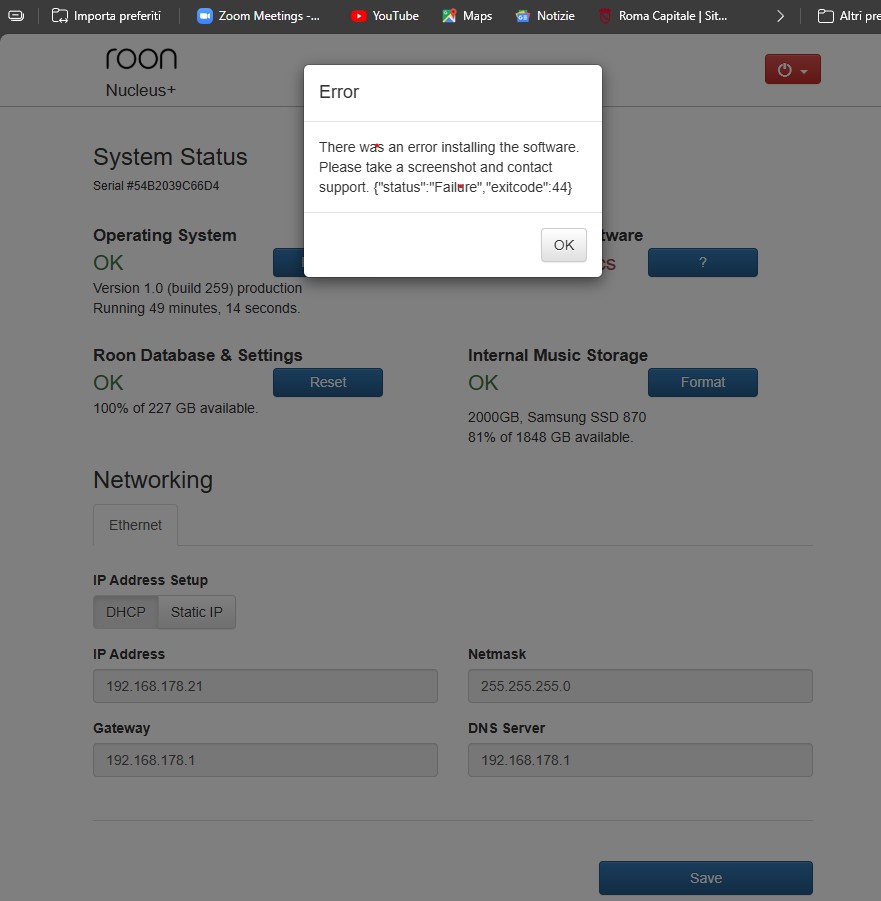Open YouTube bookmark in bookmarks bar
The image size is (881, 901).
point(385,16)
